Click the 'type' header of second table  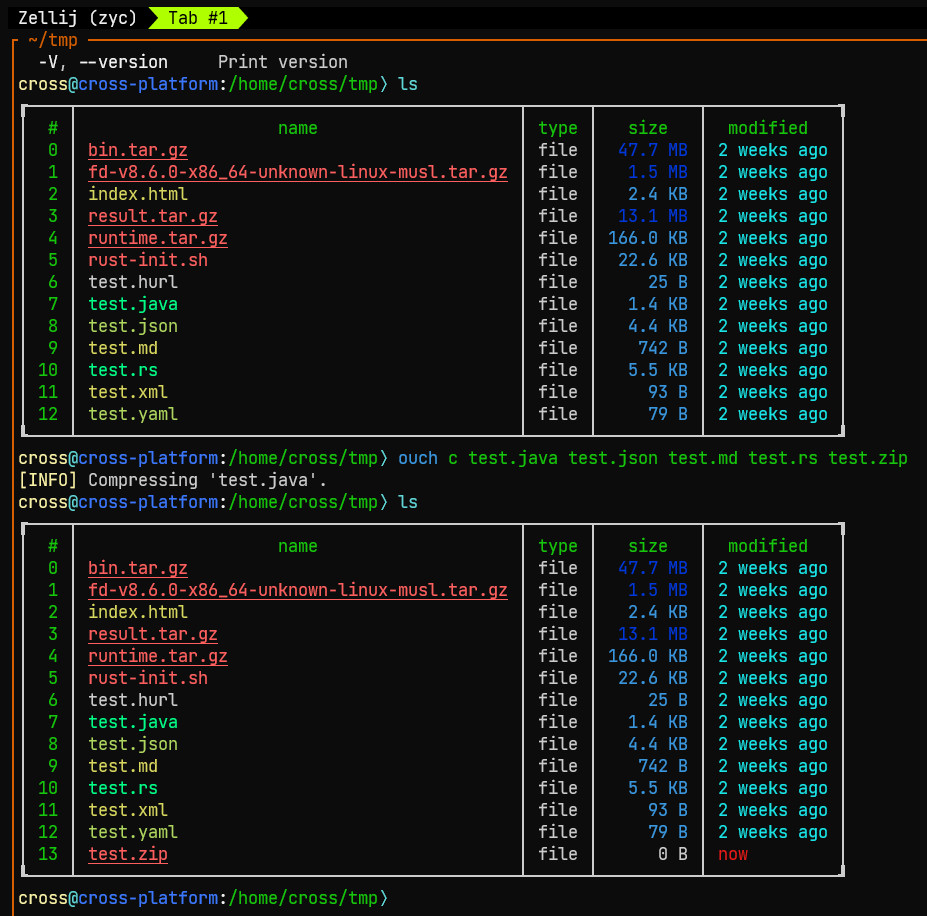click(558, 546)
